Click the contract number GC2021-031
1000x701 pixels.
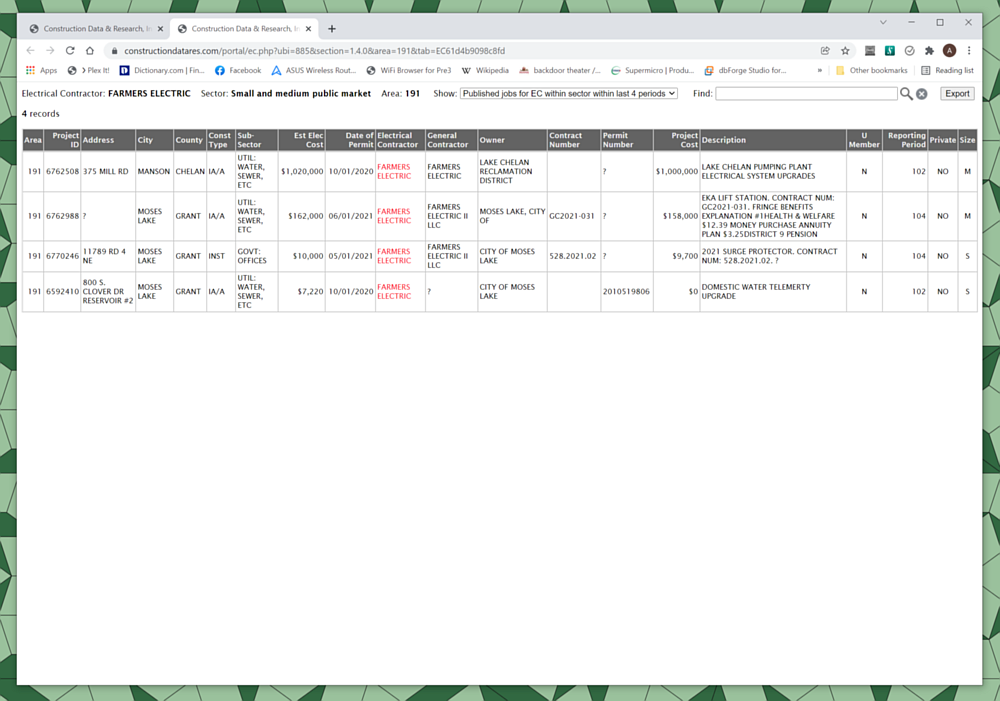[571, 216]
